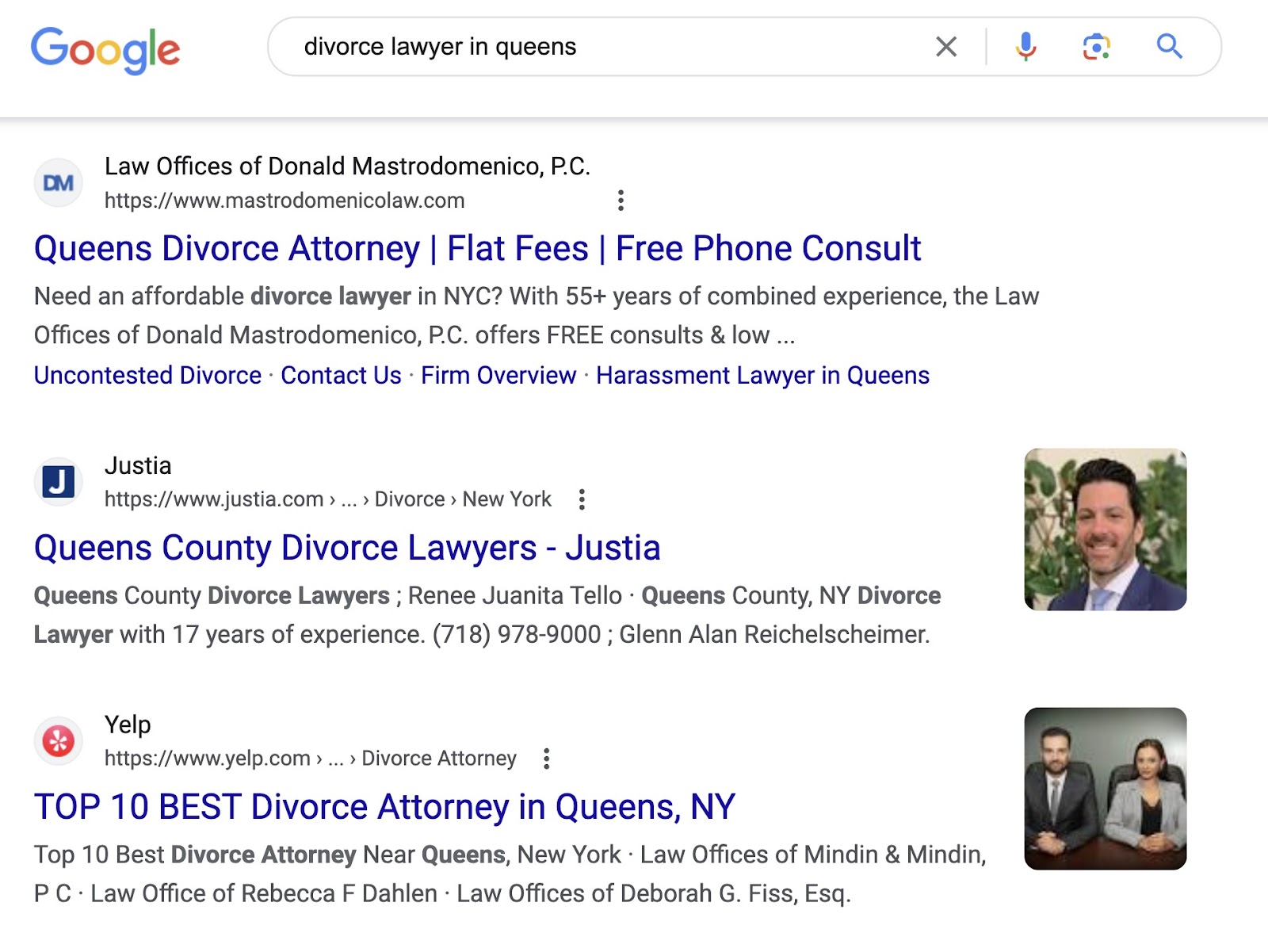Image resolution: width=1268 pixels, height=952 pixels.
Task: Click the Justia favicon icon
Action: click(59, 482)
